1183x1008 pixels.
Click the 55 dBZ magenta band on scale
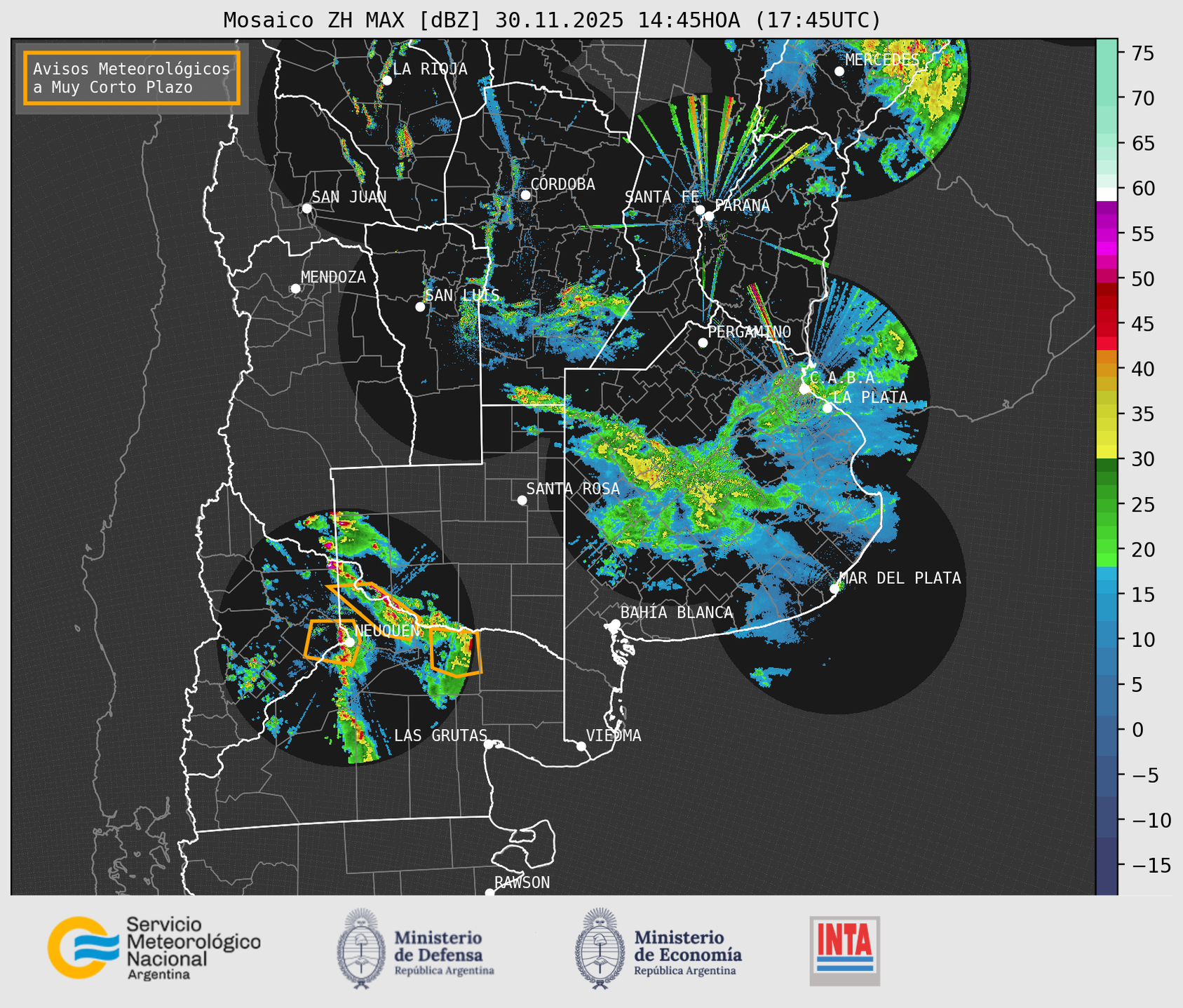pos(1107,234)
